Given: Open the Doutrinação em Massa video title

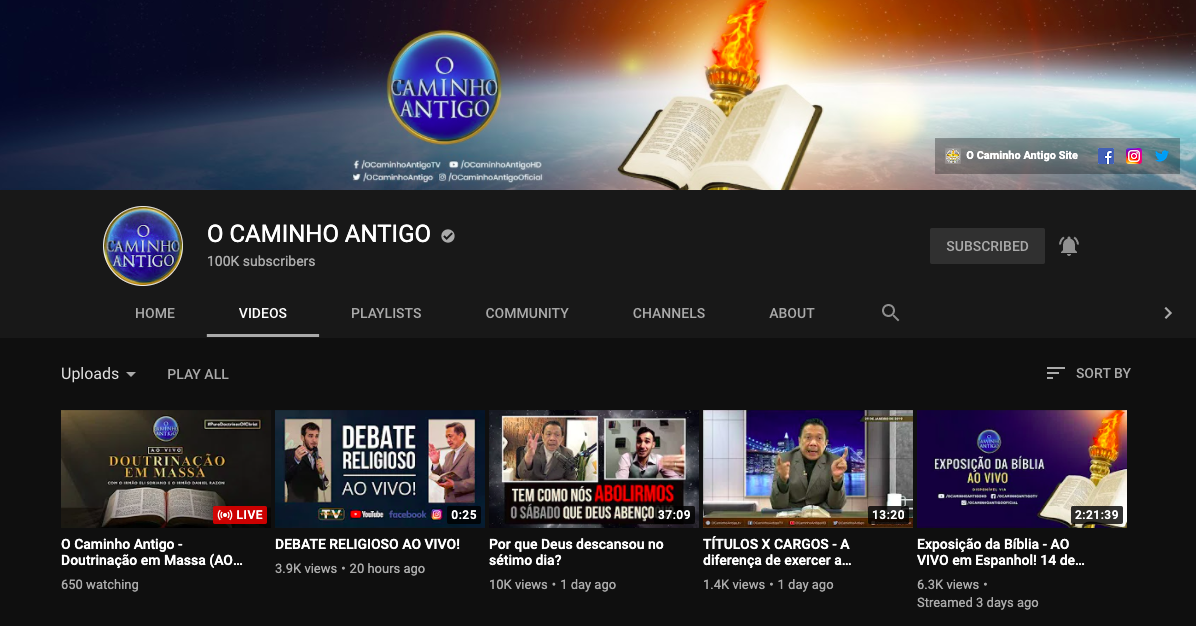Looking at the screenshot, I should click(x=152, y=552).
